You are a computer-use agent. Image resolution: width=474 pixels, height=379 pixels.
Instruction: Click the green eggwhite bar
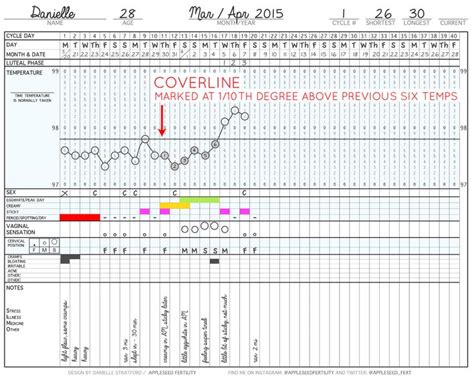(x=199, y=200)
